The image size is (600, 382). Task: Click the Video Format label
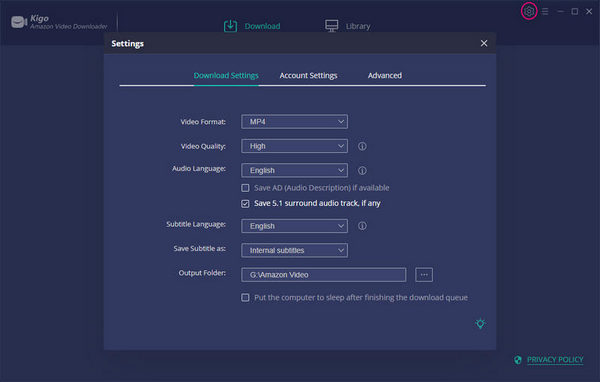tap(203, 122)
